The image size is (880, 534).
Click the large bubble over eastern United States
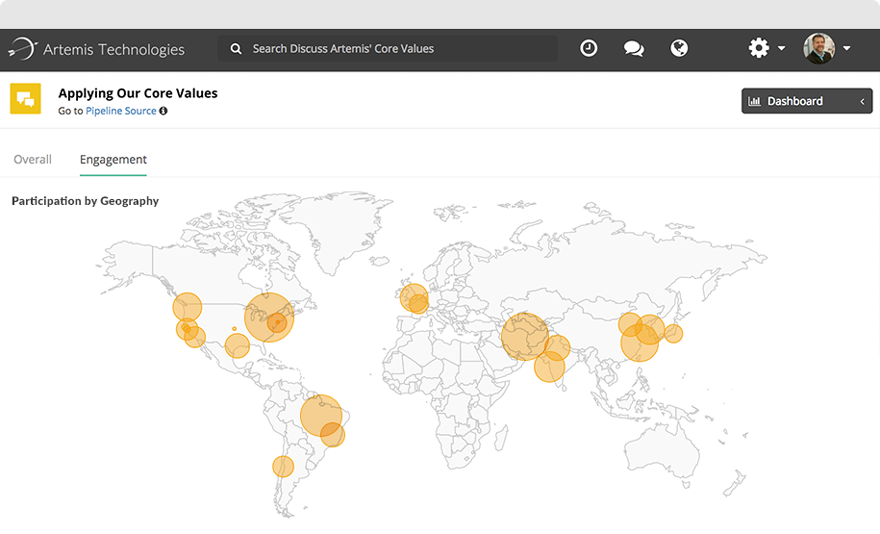[x=269, y=317]
